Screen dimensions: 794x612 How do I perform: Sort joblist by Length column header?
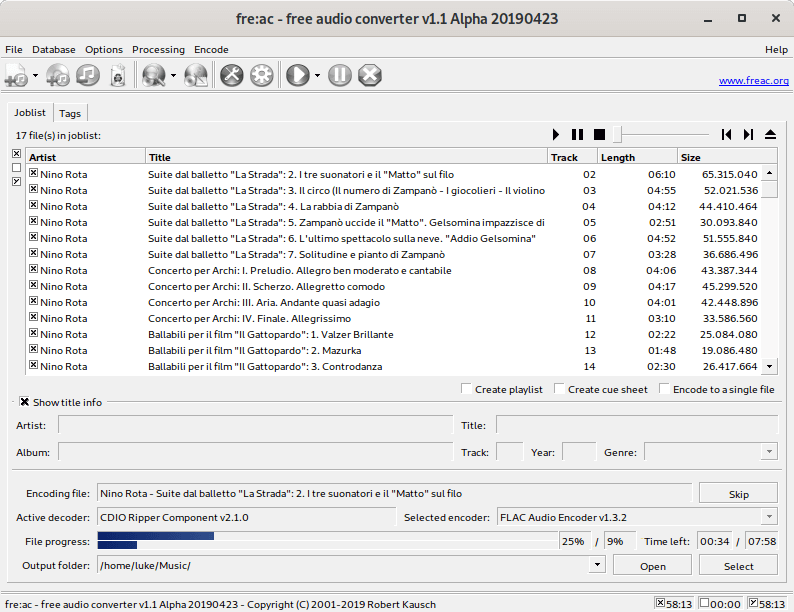tap(637, 157)
